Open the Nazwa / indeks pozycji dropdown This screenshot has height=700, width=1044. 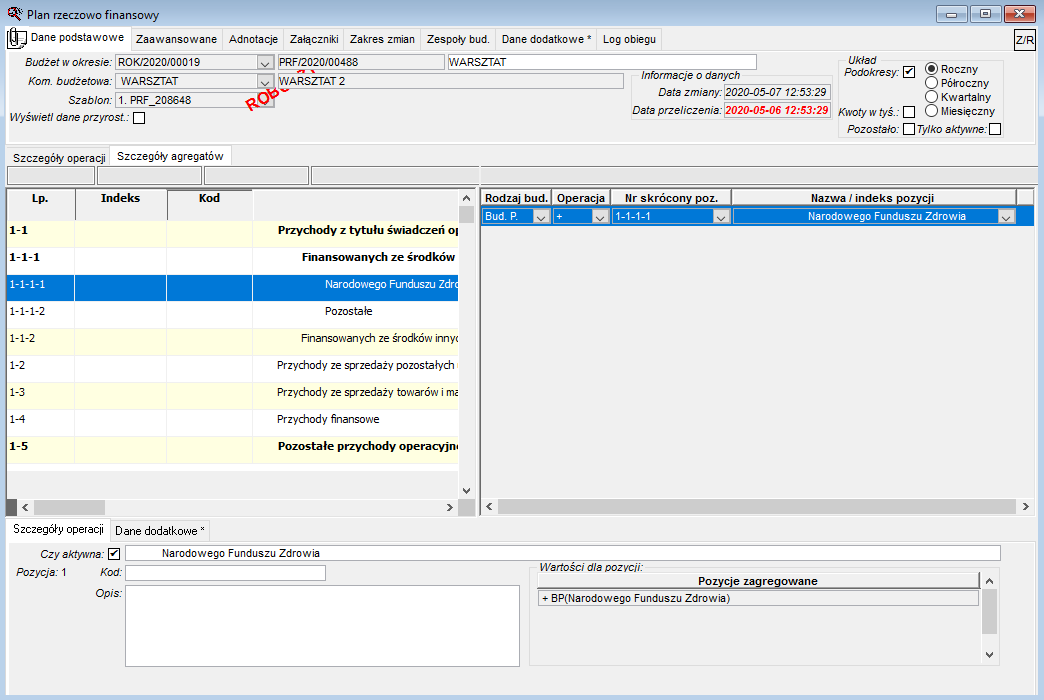click(x=1006, y=216)
